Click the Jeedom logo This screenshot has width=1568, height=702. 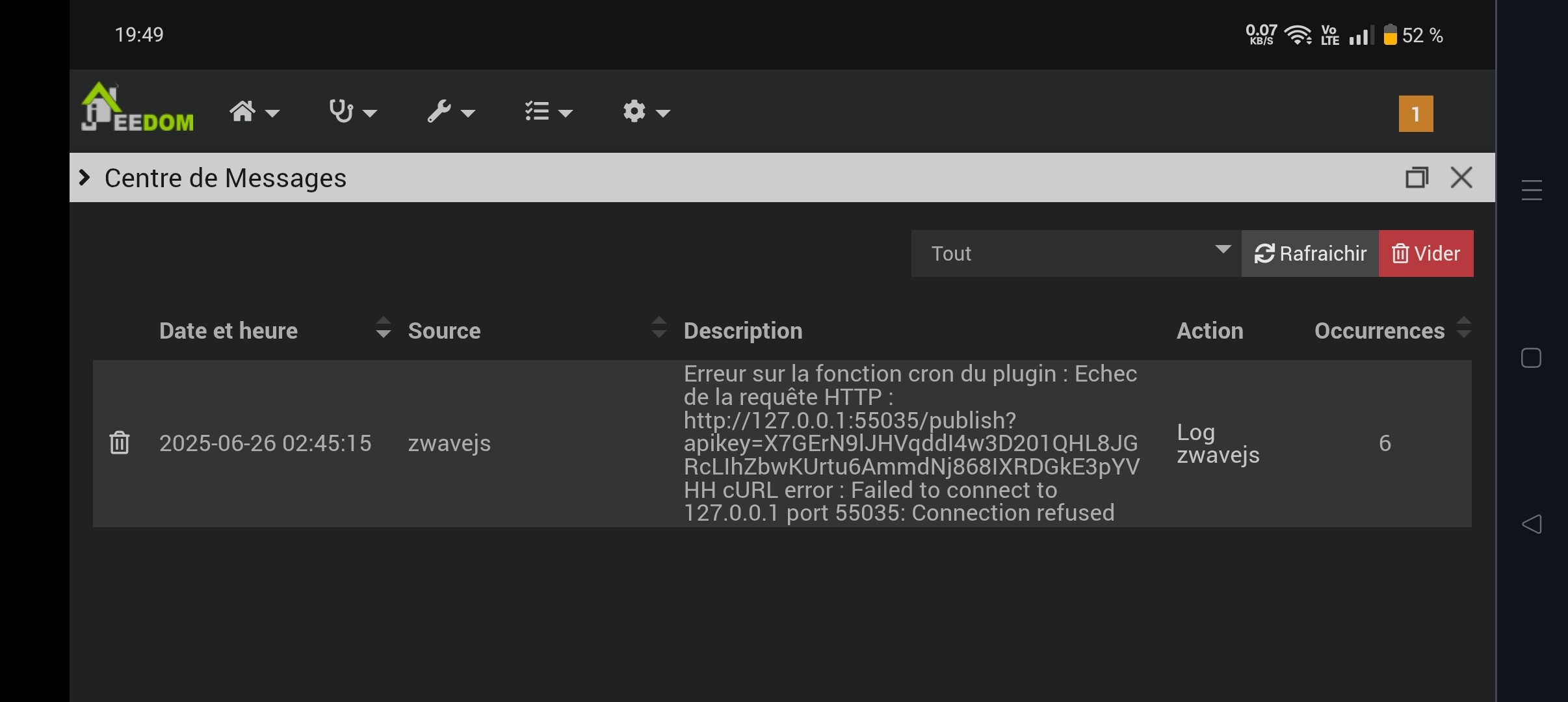pyautogui.click(x=137, y=109)
